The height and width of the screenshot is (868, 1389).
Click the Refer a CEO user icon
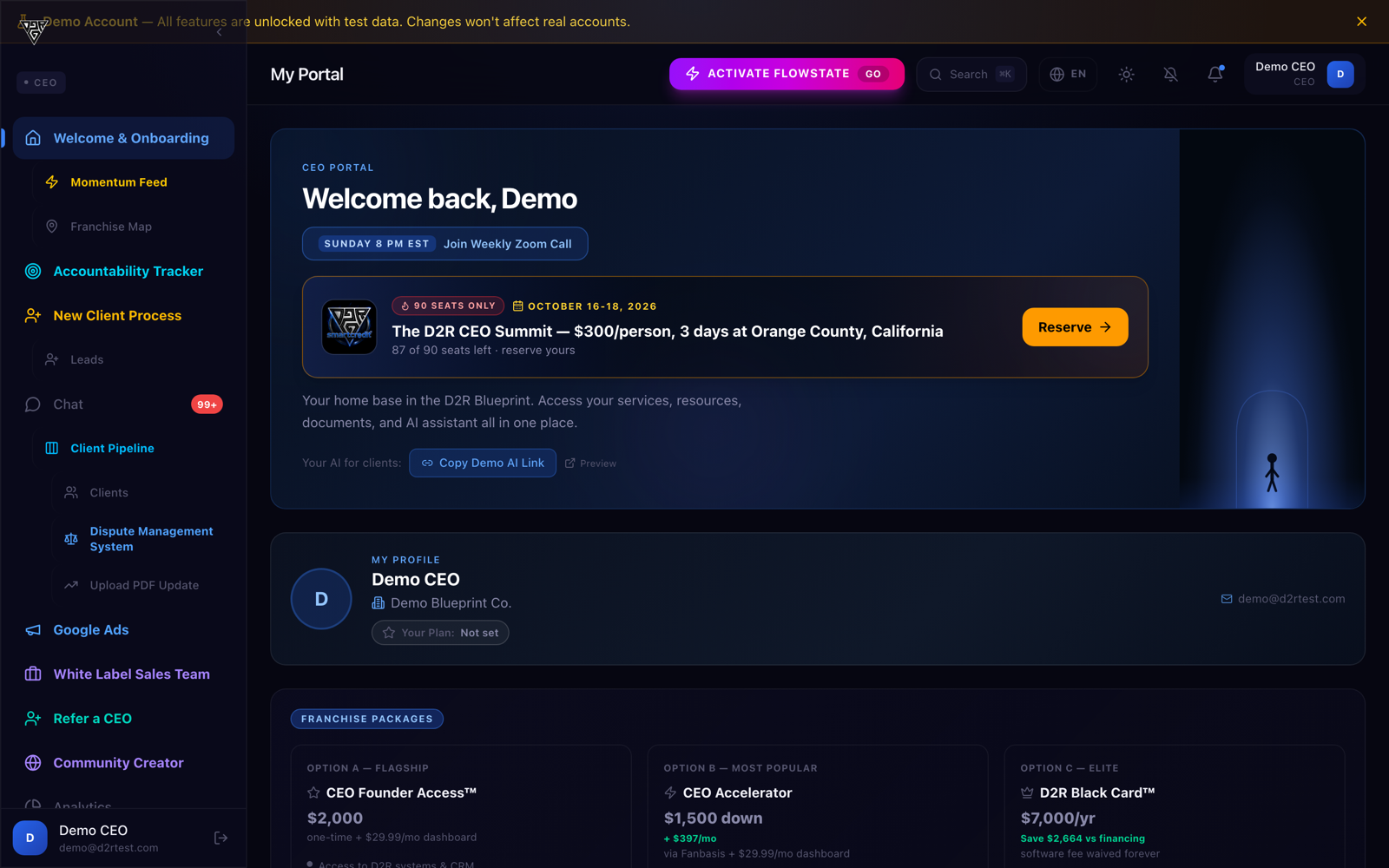coord(33,719)
